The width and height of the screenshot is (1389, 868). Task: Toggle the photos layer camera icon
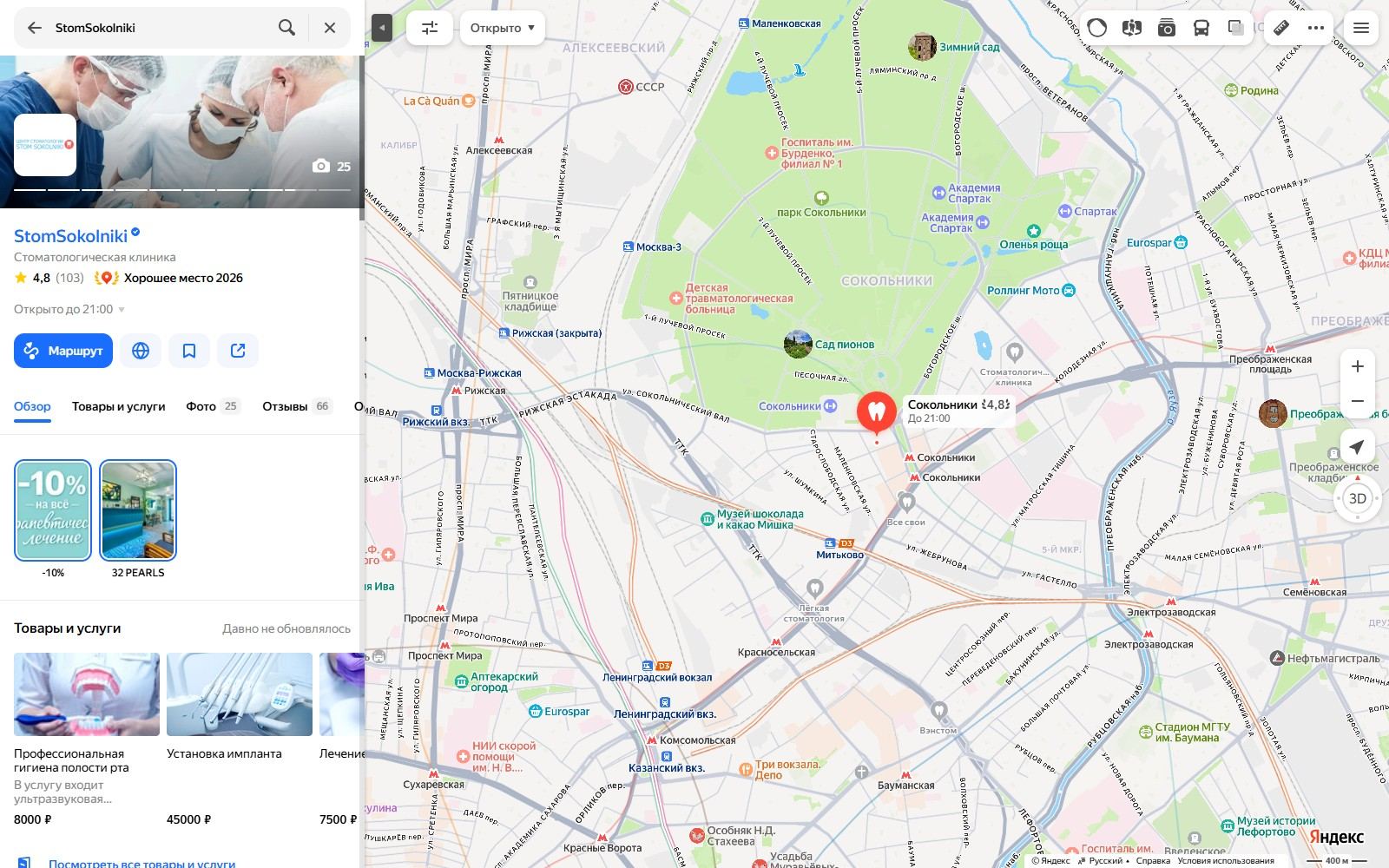(1167, 28)
